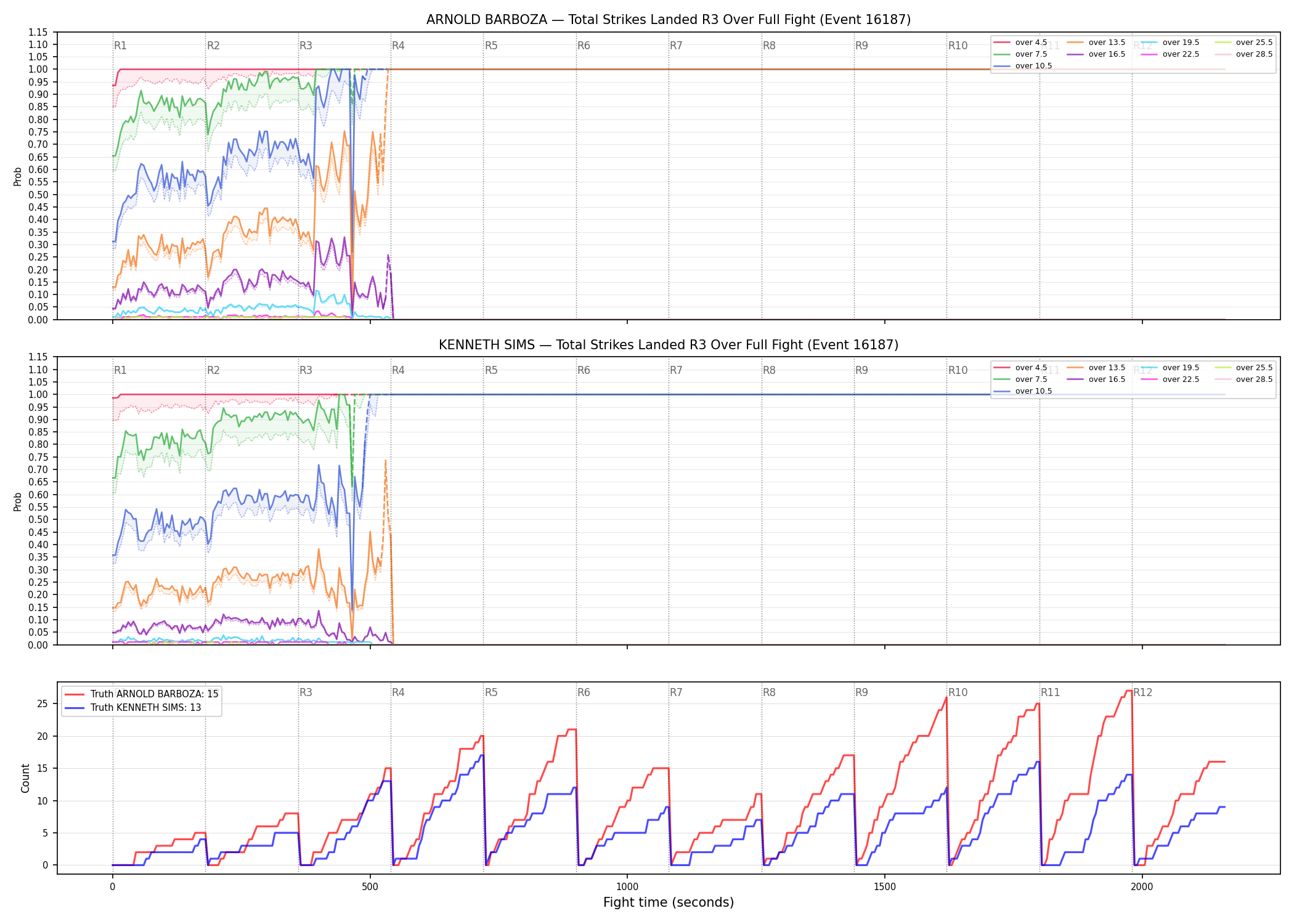Click red 'over 4.5' swatch in Sims legend

[x=1002, y=368]
